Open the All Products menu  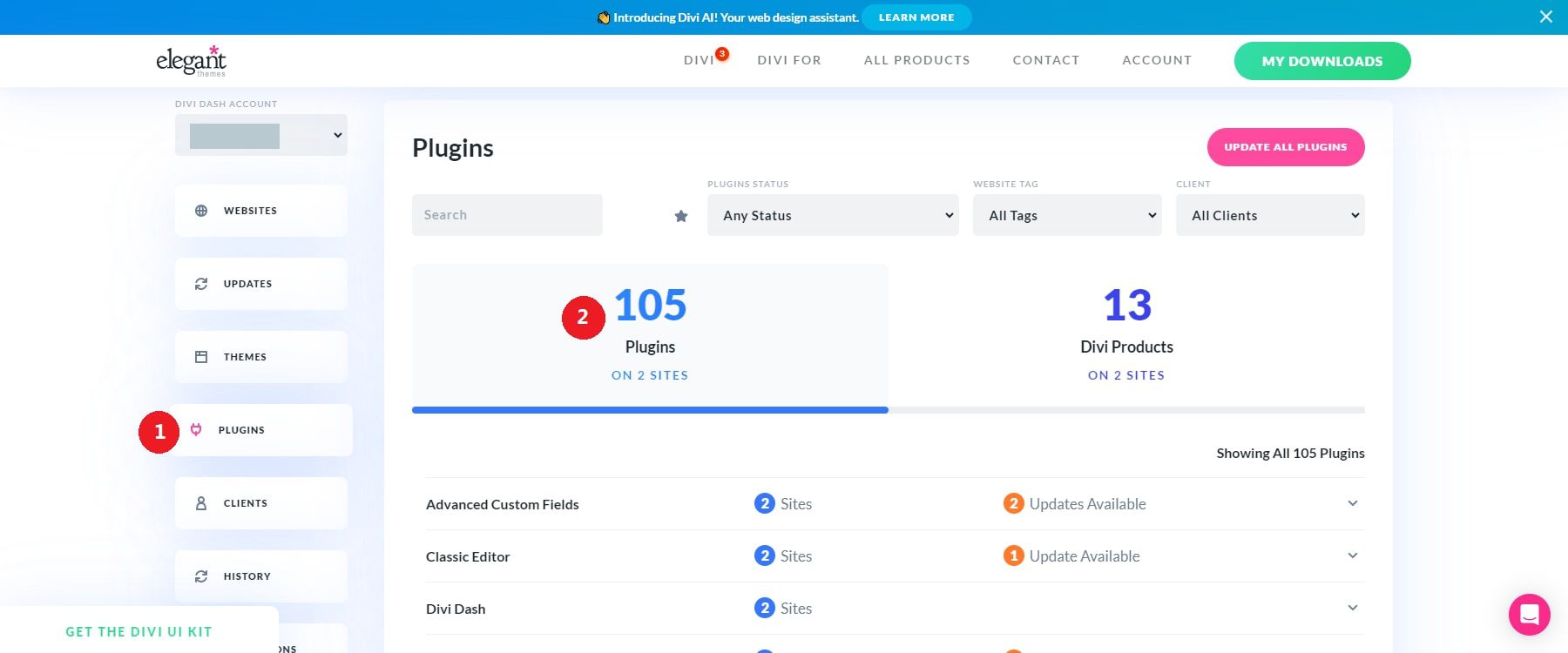pos(916,60)
